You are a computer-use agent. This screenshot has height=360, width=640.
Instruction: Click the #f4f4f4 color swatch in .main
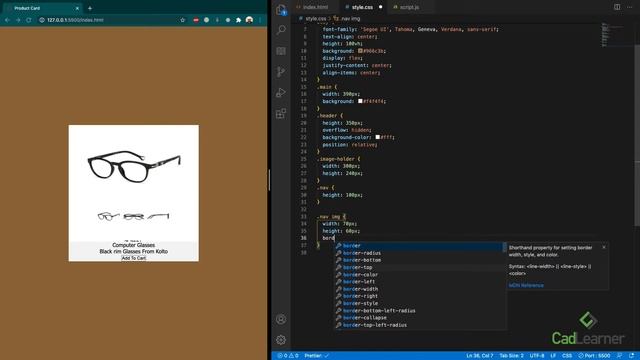click(360, 101)
